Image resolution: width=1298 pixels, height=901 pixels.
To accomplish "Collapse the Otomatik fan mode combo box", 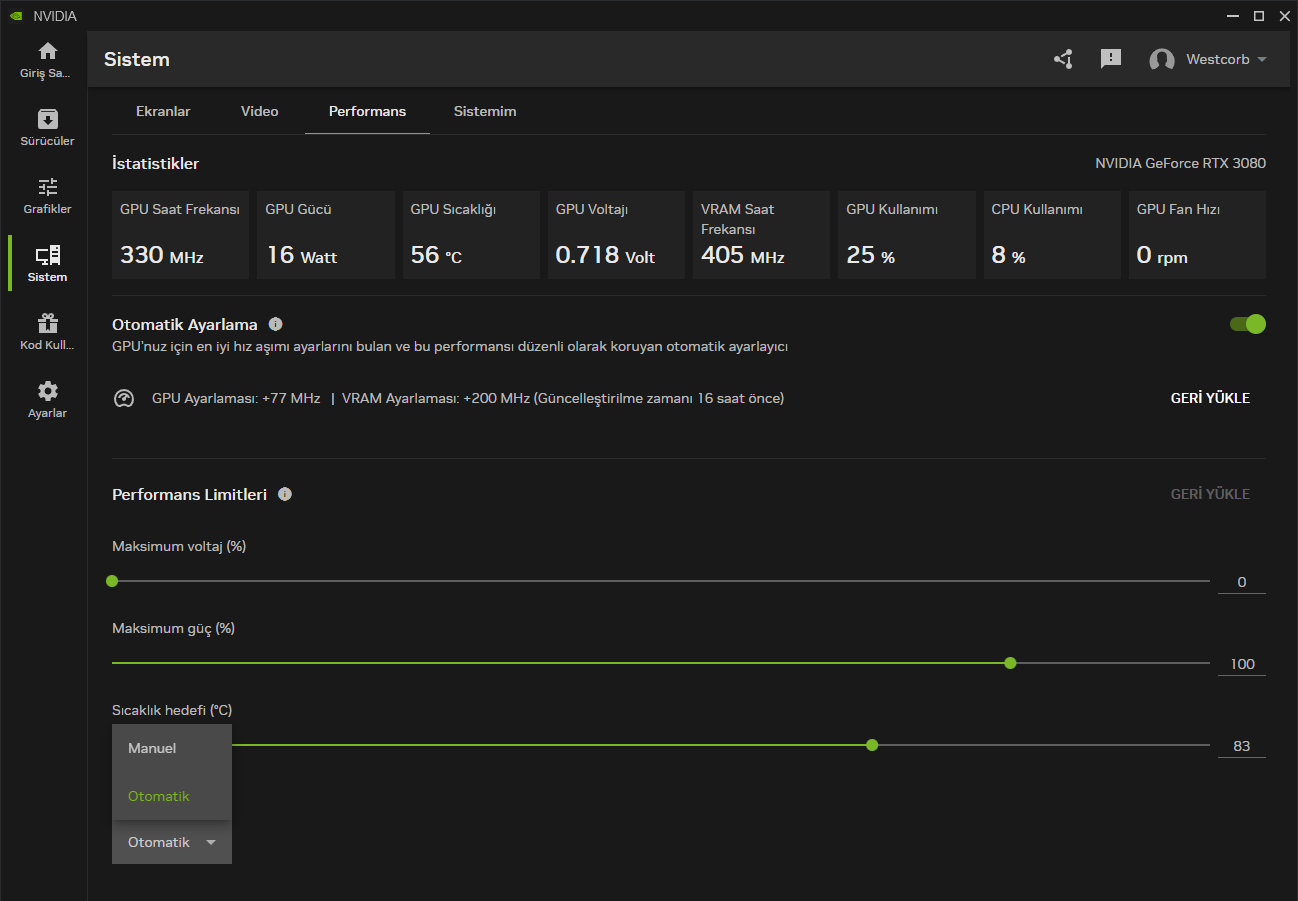I will tap(171, 842).
